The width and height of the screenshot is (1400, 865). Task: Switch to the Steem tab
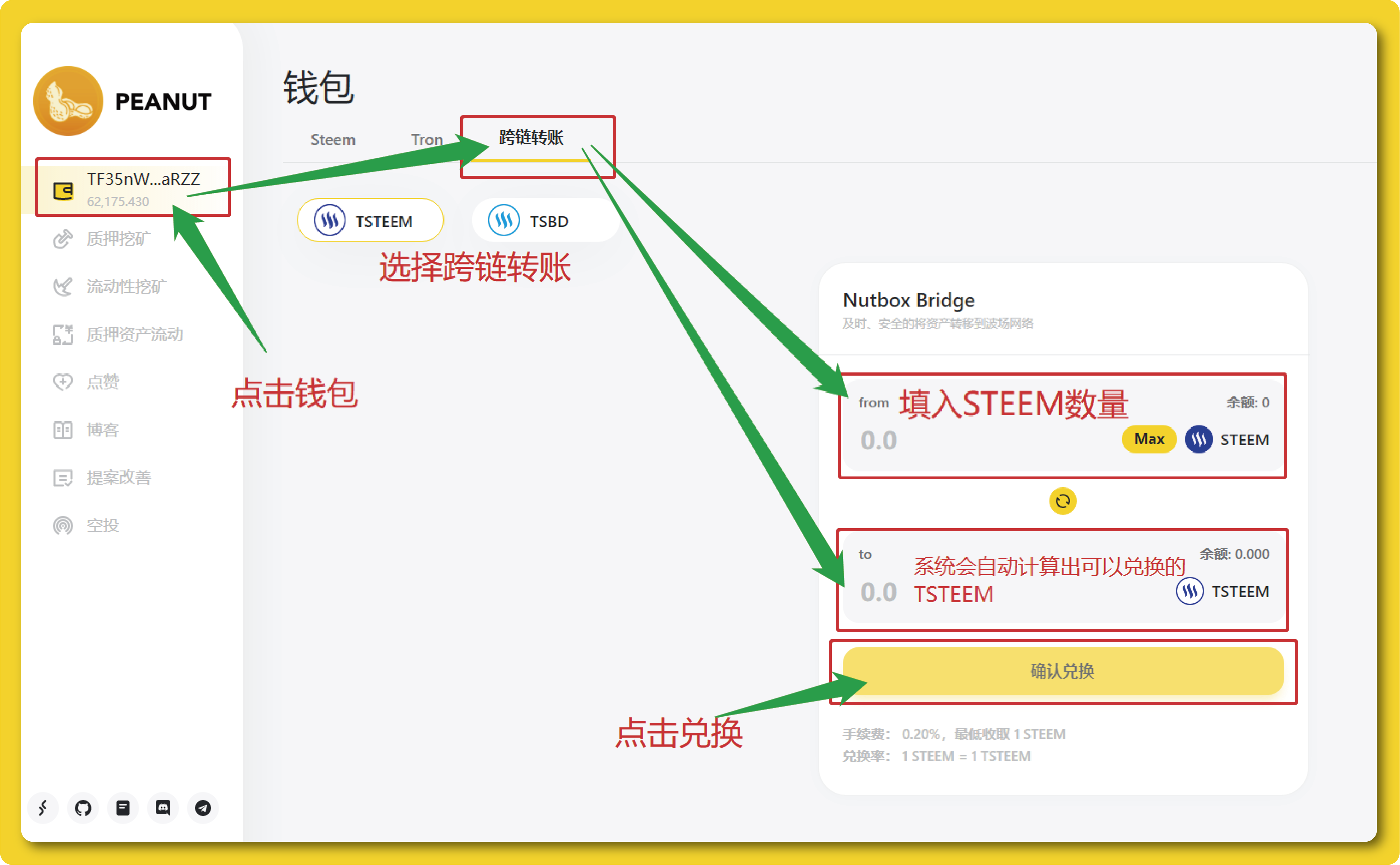tap(332, 139)
